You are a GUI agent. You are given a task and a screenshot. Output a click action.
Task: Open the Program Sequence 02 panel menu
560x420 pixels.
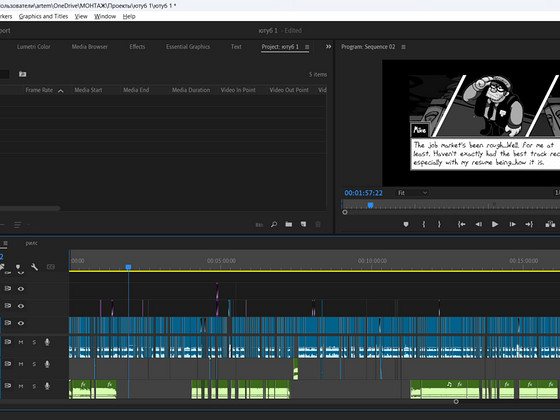403,47
